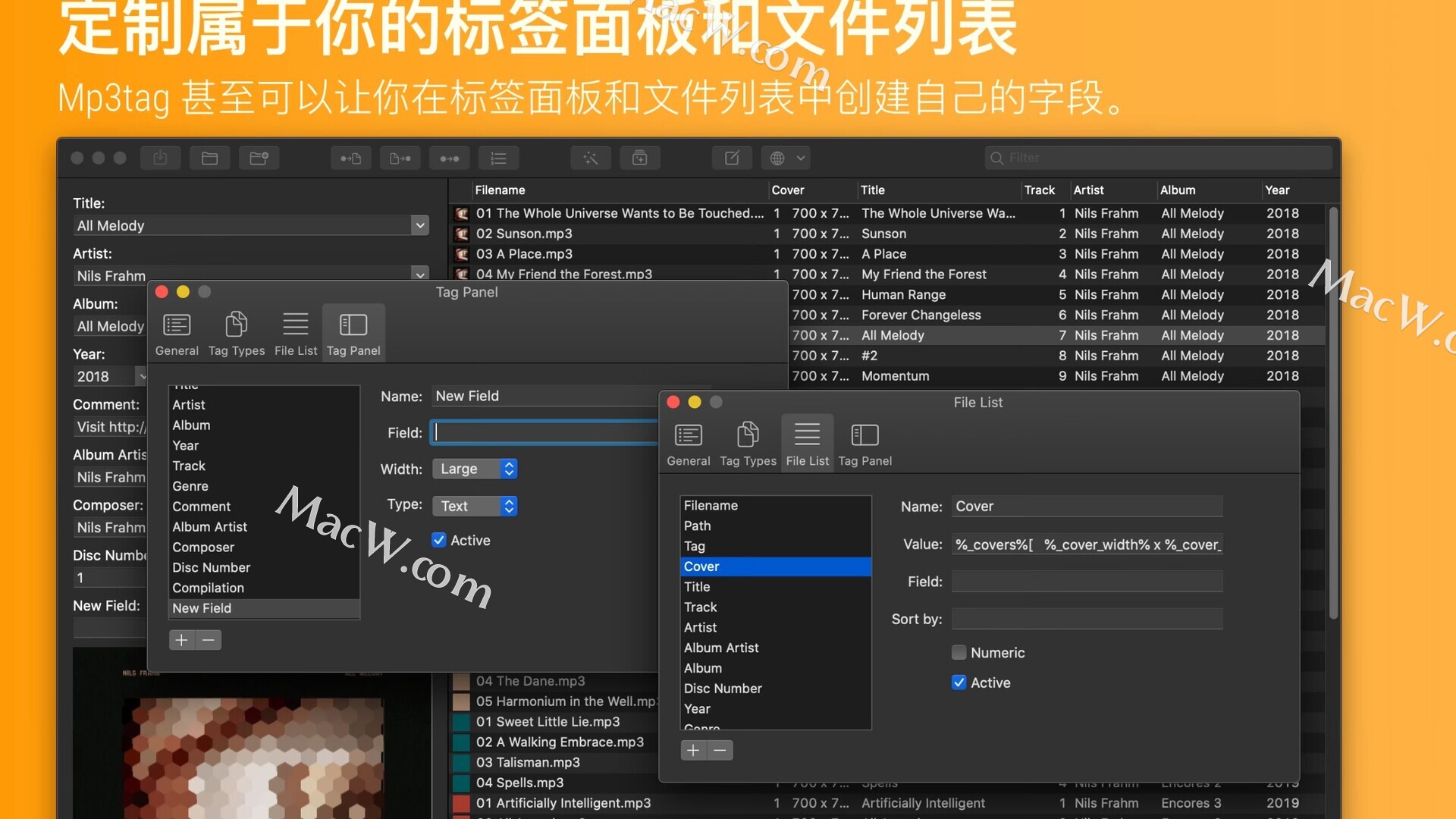Select the 05 Harmonium in the Well file
Image resolution: width=1456 pixels, height=819 pixels.
[556, 701]
